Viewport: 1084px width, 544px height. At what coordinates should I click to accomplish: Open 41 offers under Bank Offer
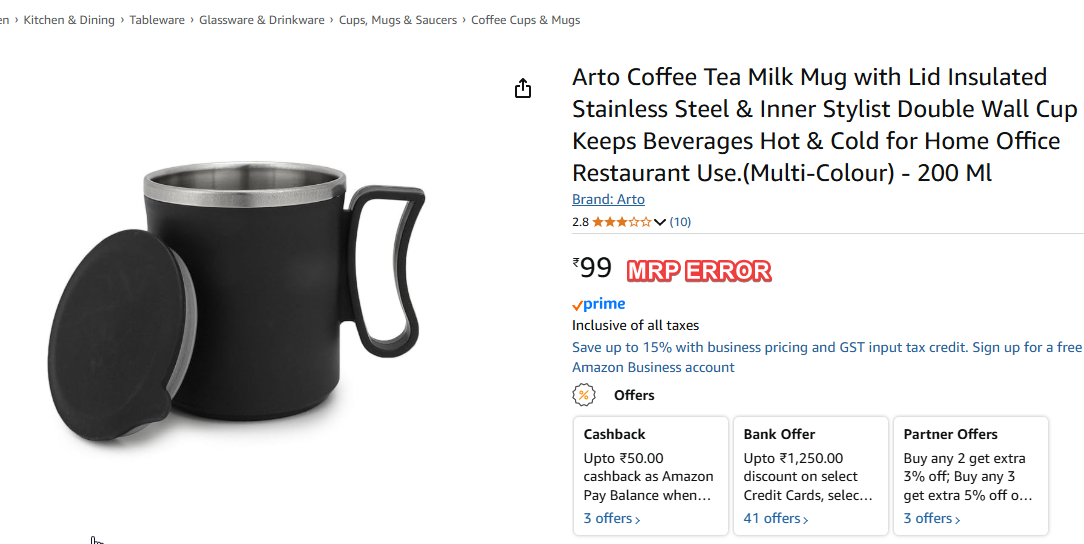point(776,518)
